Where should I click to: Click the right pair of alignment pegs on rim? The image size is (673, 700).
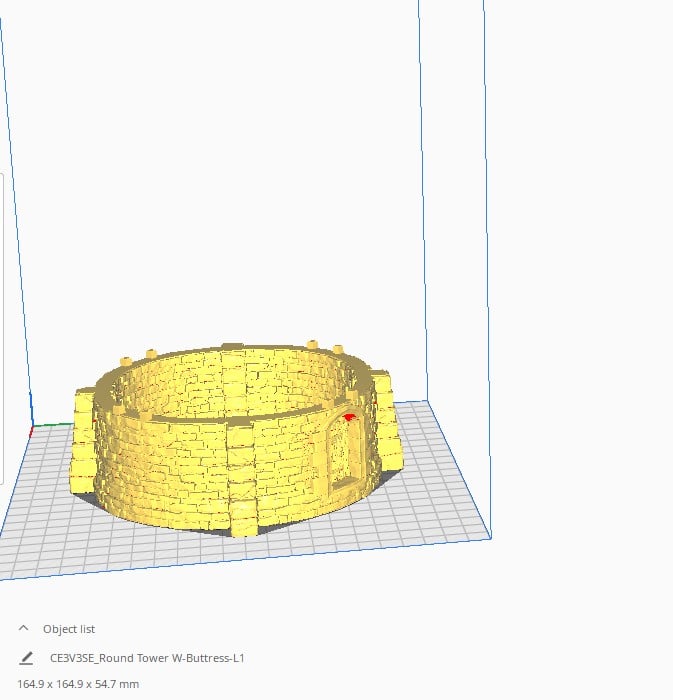325,346
